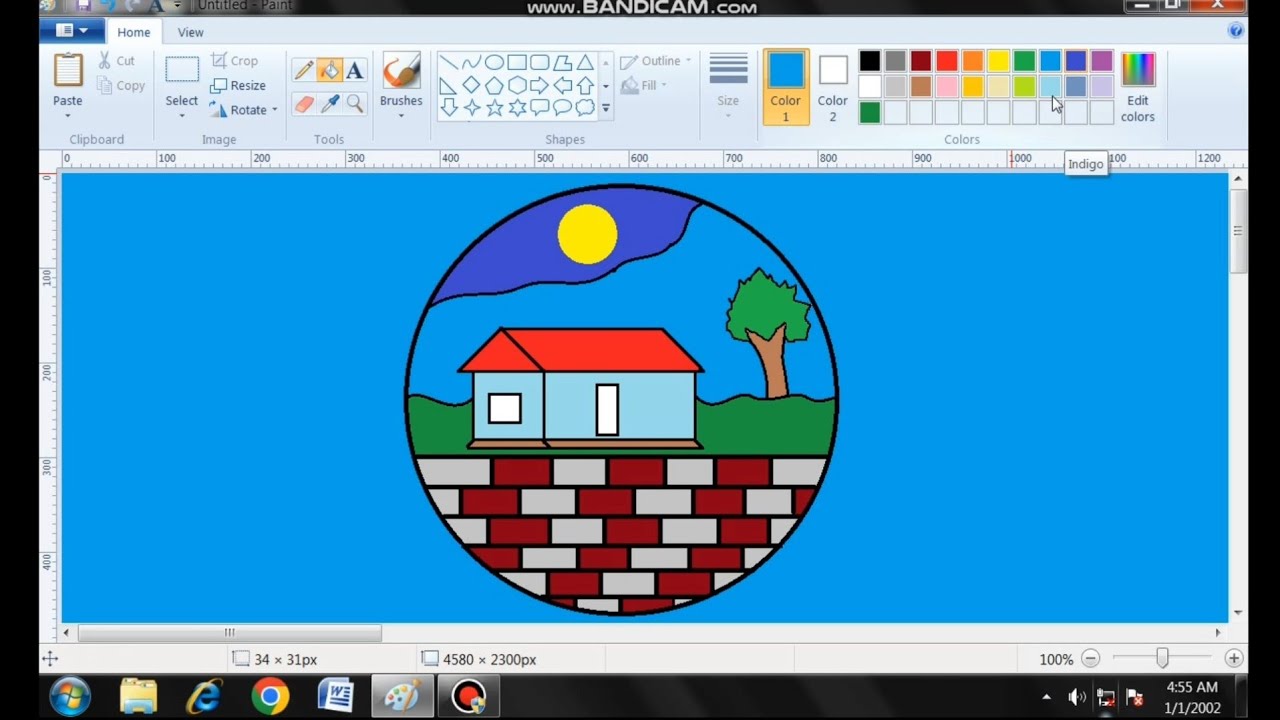Screen dimensions: 1280x720
Task: Expand the Shapes gallery more arrow
Action: [605, 108]
